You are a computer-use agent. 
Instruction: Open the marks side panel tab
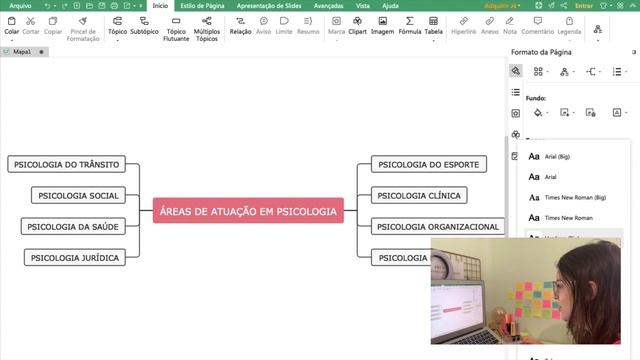(x=516, y=113)
